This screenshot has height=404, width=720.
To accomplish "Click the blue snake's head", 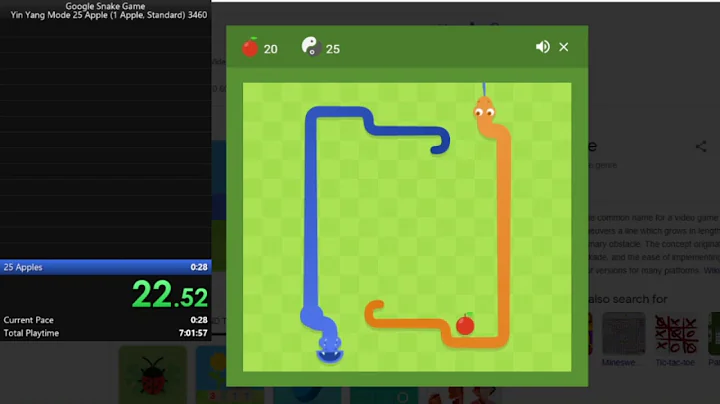I will [x=330, y=348].
